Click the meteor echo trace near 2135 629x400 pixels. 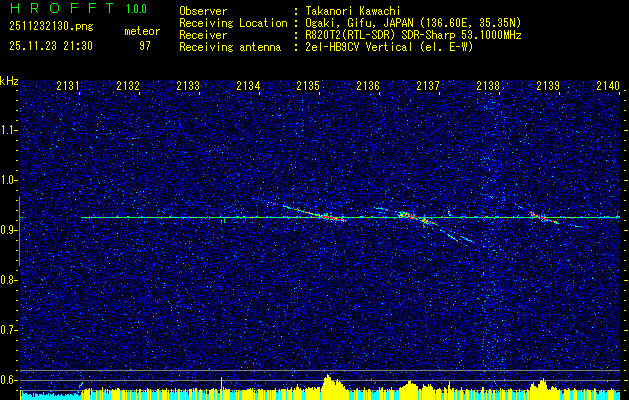[x=315, y=213]
